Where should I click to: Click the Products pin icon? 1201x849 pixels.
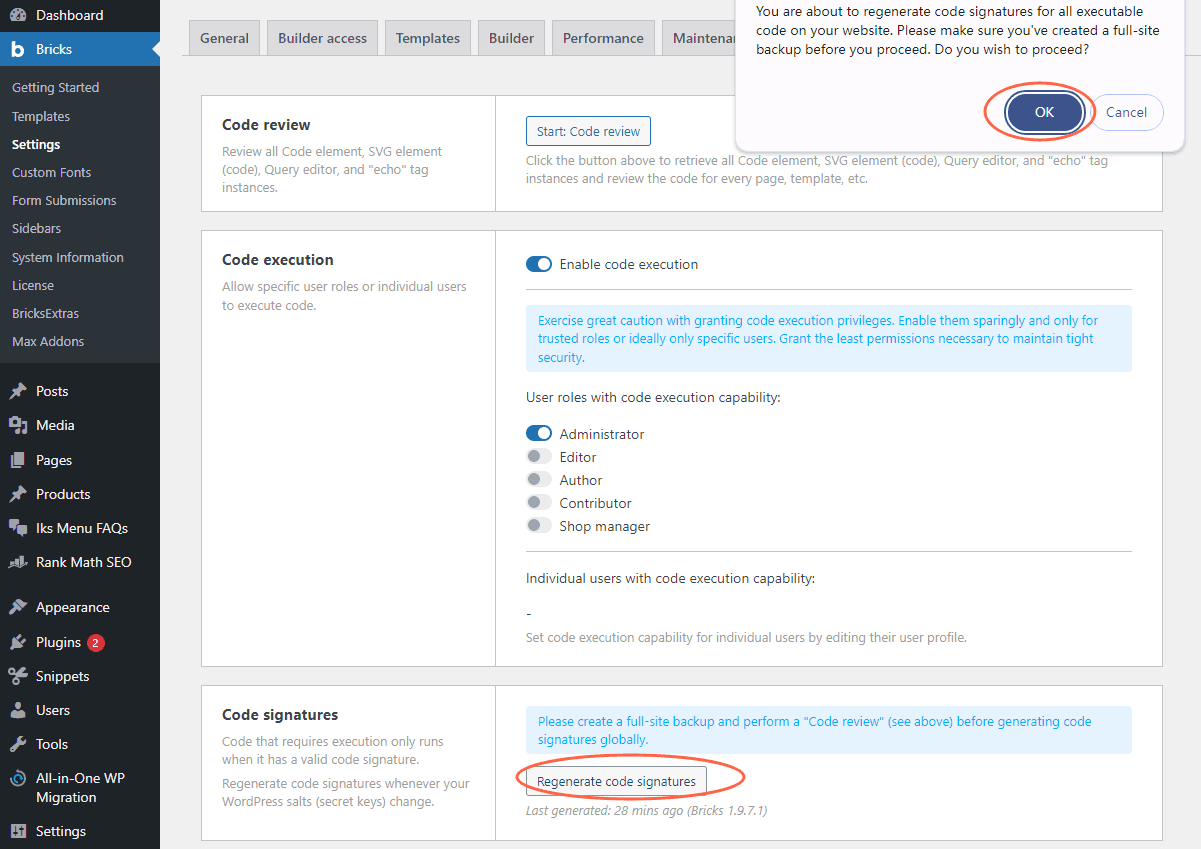tap(18, 494)
